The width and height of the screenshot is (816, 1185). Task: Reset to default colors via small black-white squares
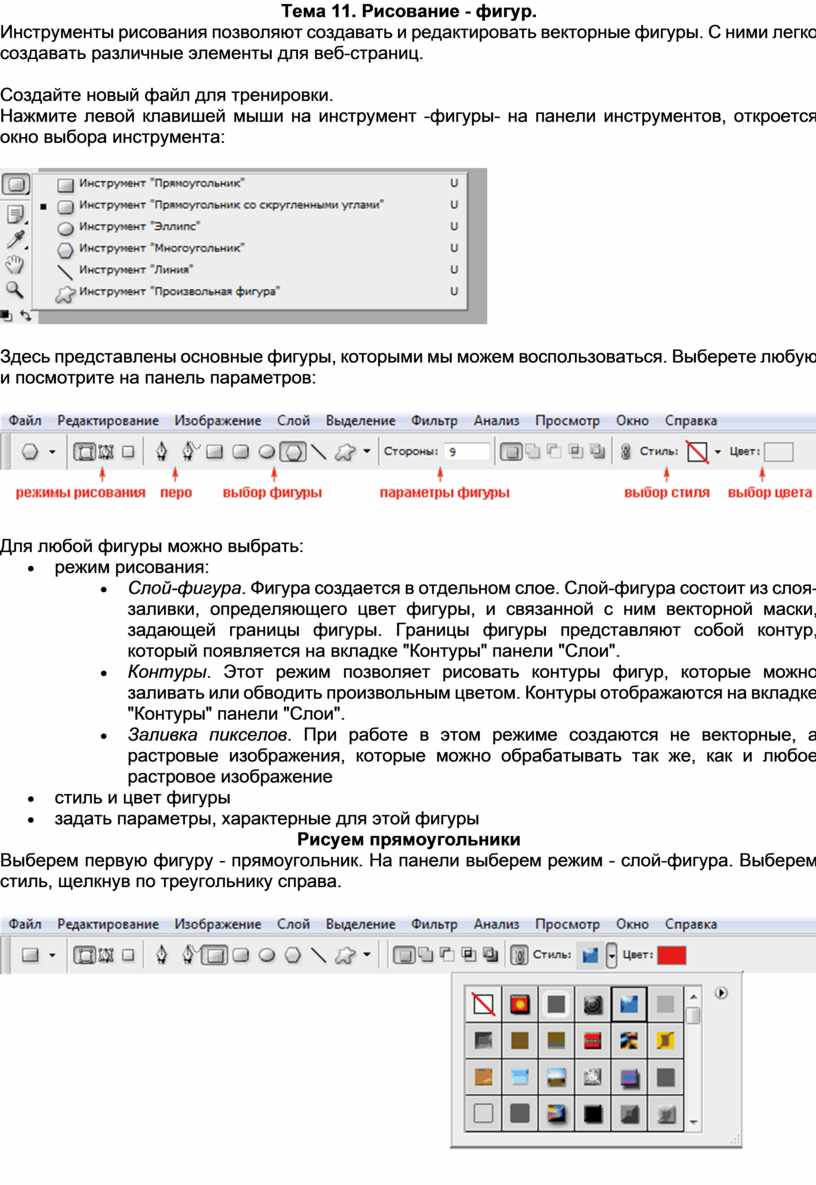(x=6, y=316)
